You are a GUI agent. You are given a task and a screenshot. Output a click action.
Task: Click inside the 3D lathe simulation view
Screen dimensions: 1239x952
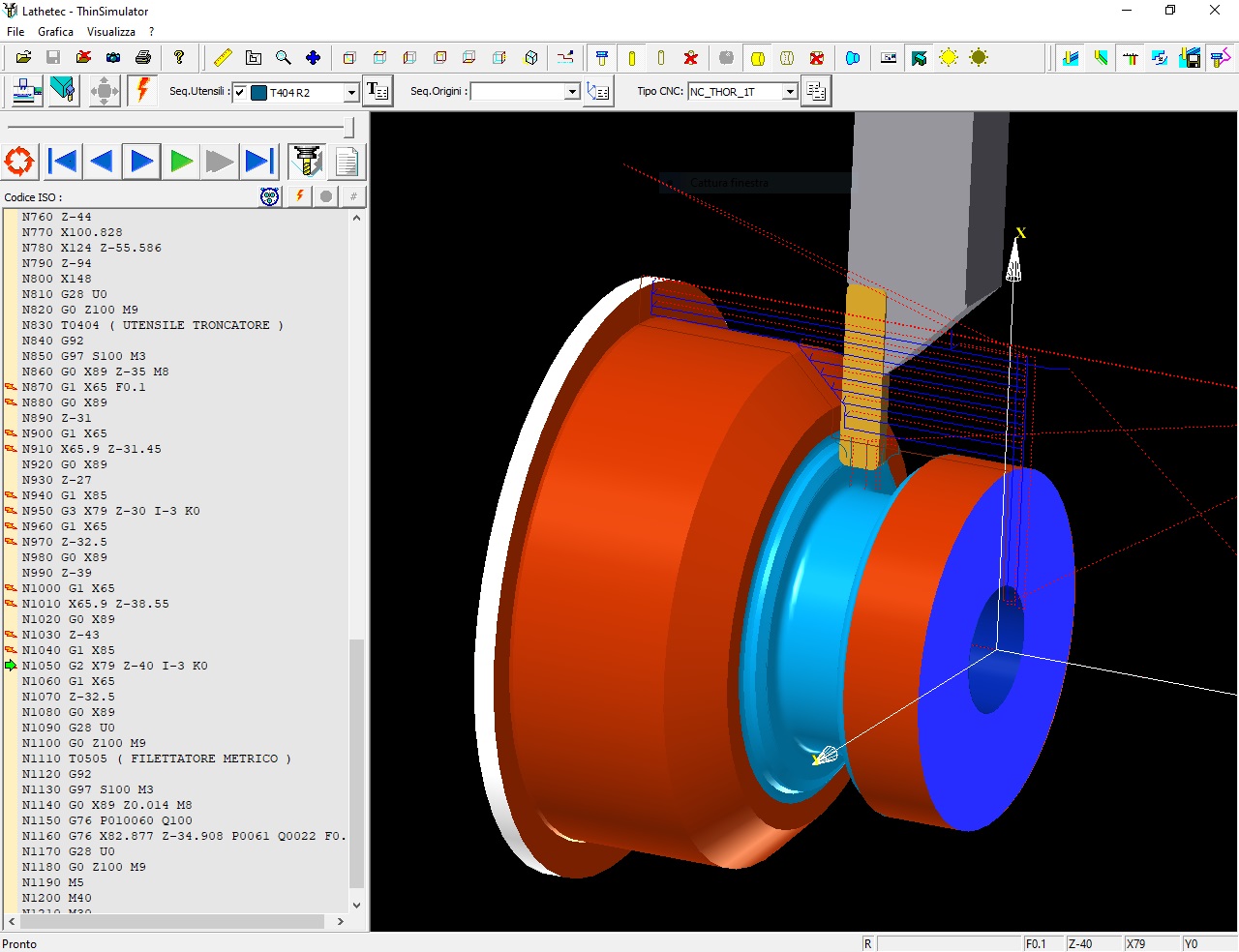803,521
